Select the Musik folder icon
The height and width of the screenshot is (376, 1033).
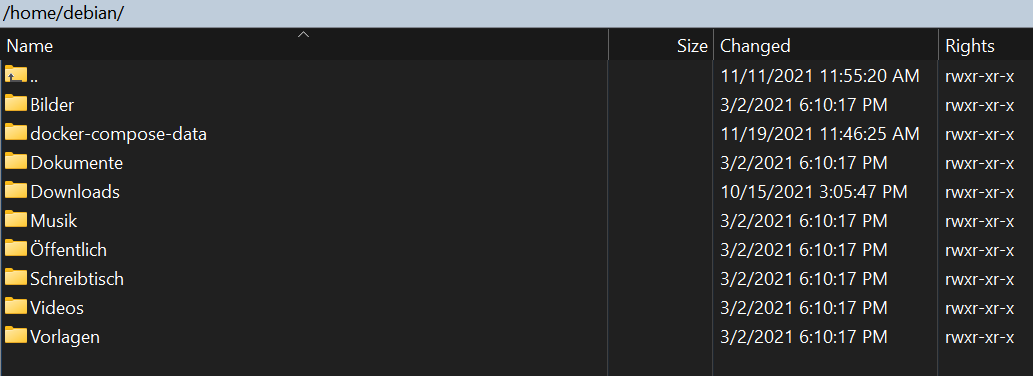pyautogui.click(x=16, y=219)
